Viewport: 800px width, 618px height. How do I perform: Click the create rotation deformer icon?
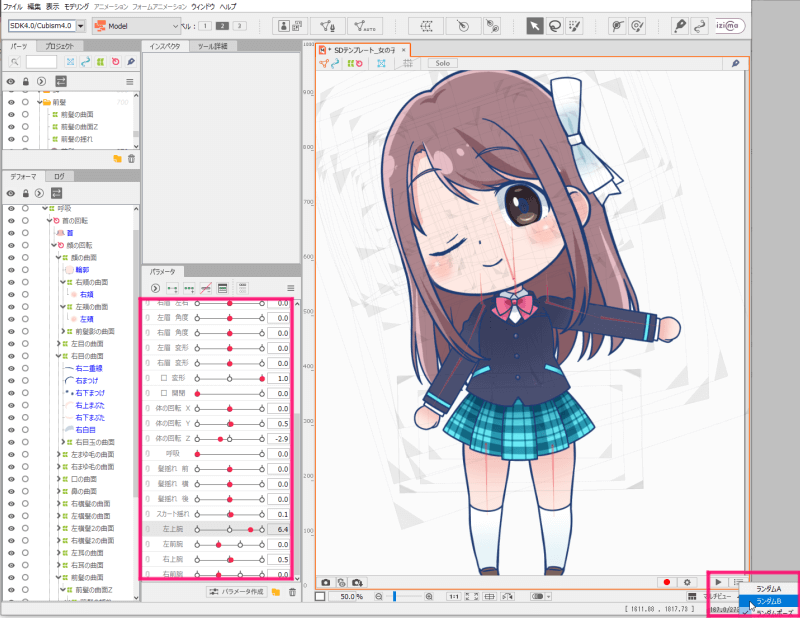click(463, 26)
